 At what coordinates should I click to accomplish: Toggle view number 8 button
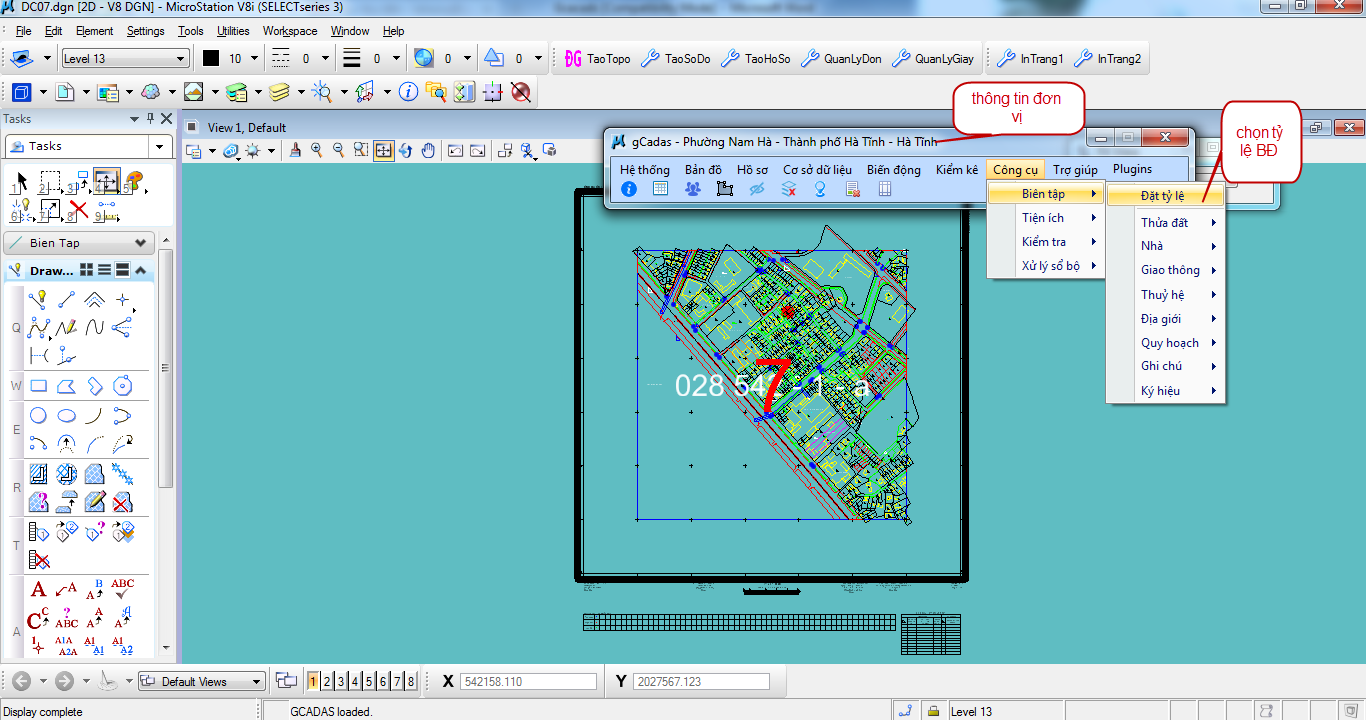[x=410, y=682]
